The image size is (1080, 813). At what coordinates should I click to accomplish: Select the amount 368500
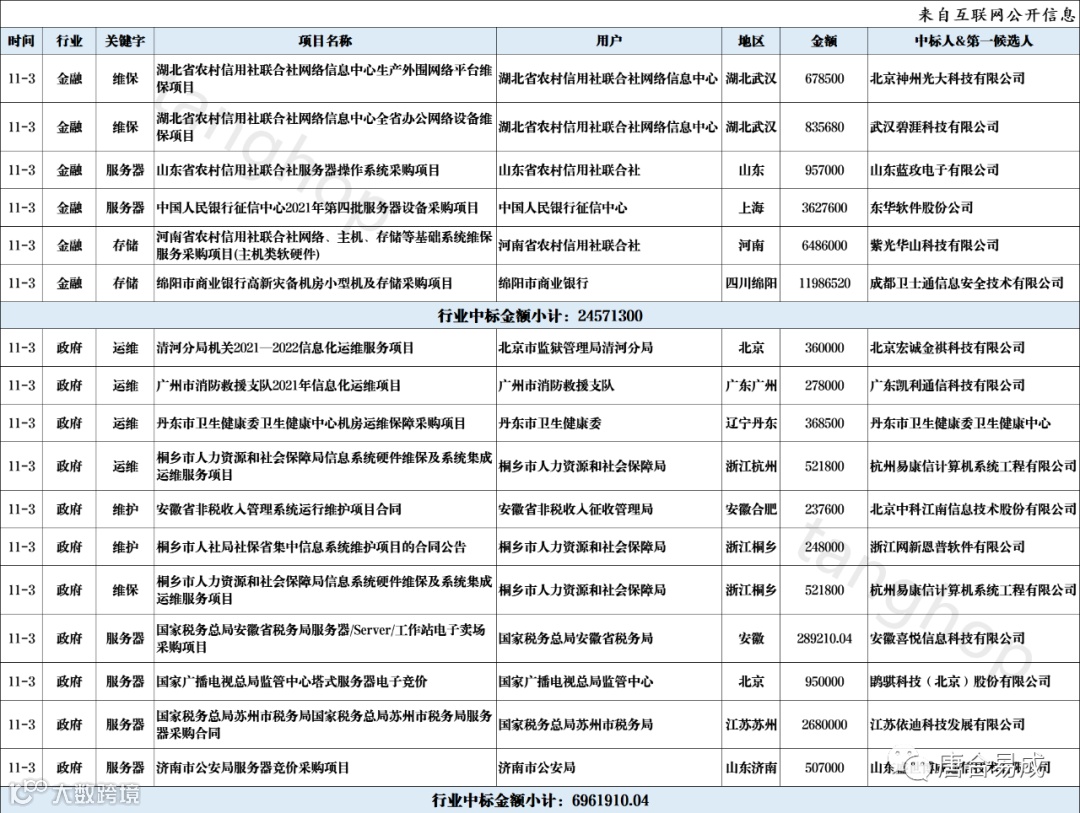[x=824, y=423]
